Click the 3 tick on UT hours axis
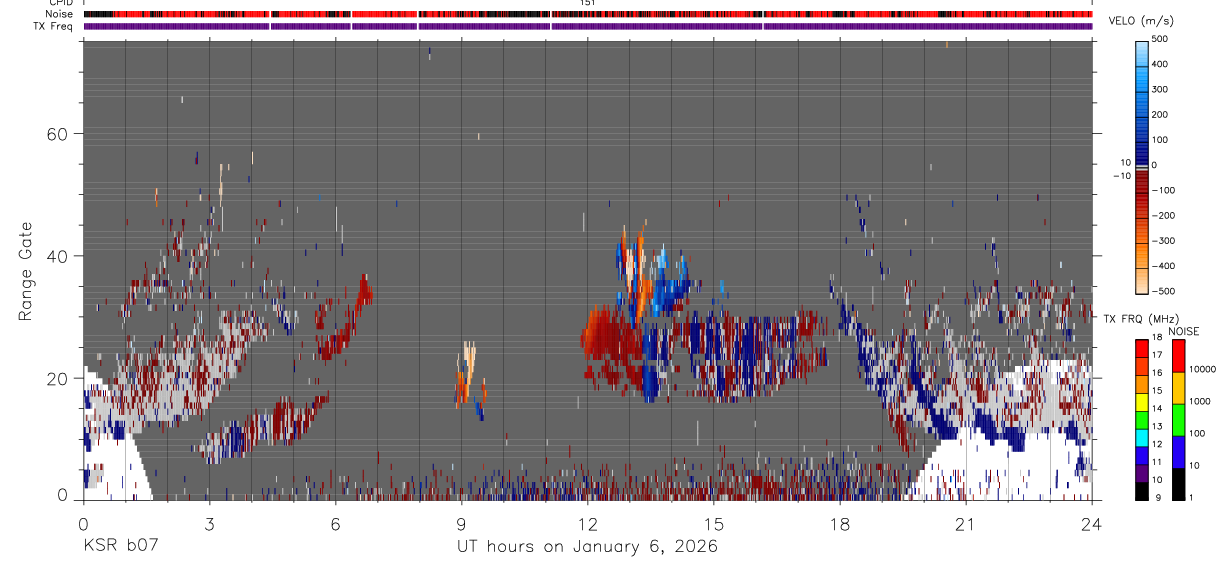This screenshot has width=1228, height=567. pos(209,523)
